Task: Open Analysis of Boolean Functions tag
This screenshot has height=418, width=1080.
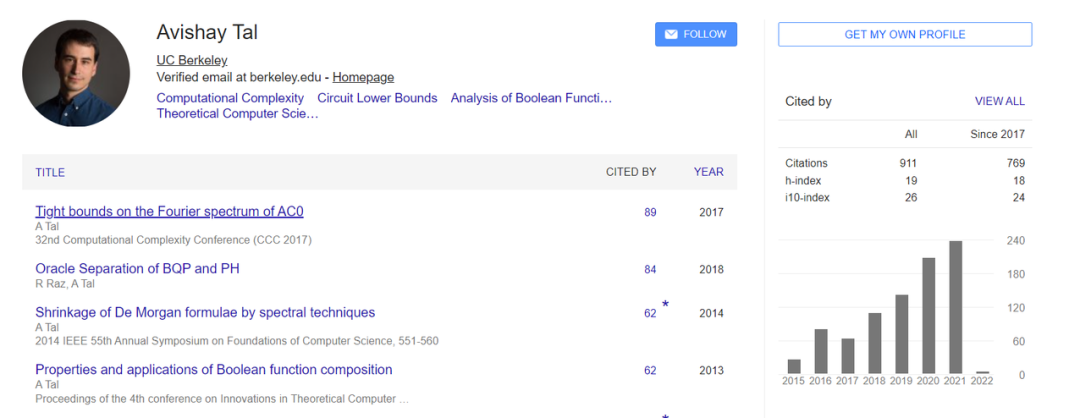Action: [531, 98]
